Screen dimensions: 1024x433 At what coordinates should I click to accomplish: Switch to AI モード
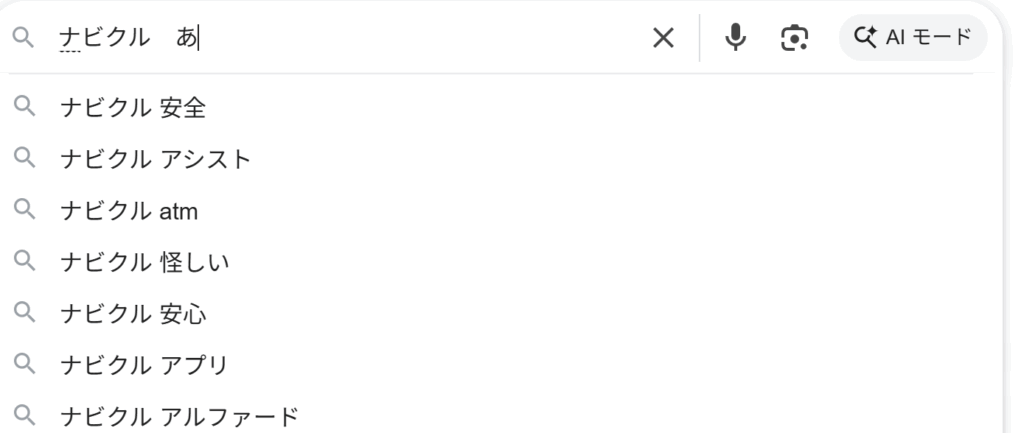[x=913, y=38]
